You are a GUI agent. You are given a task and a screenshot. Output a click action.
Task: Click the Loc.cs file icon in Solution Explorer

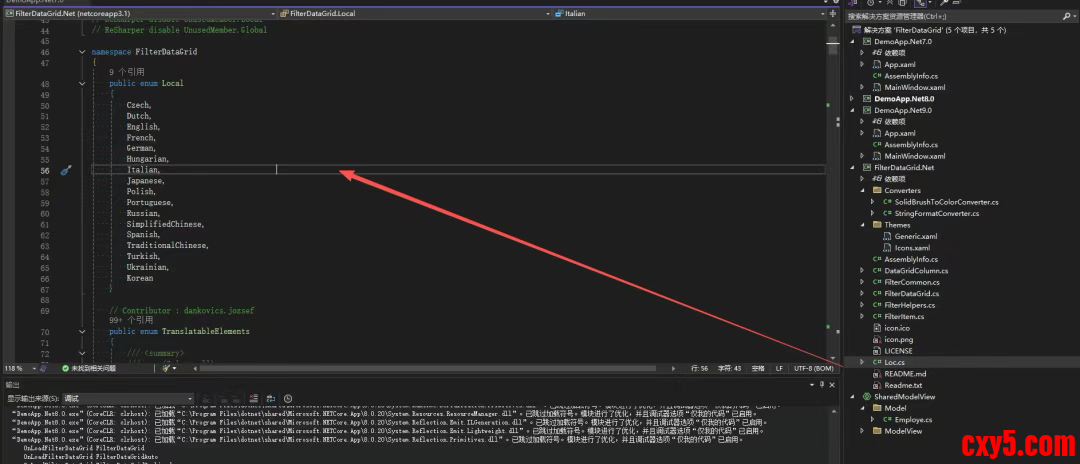point(877,361)
